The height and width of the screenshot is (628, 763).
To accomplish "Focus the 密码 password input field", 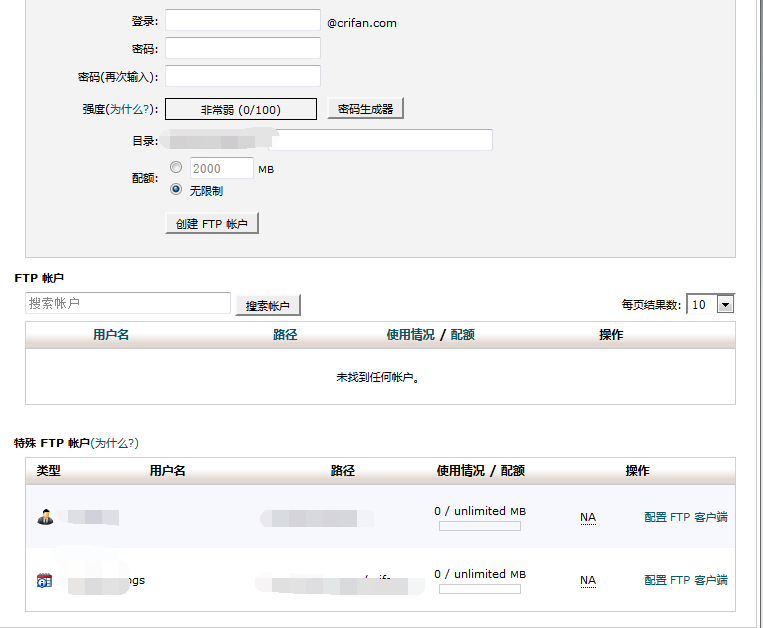I will 243,48.
